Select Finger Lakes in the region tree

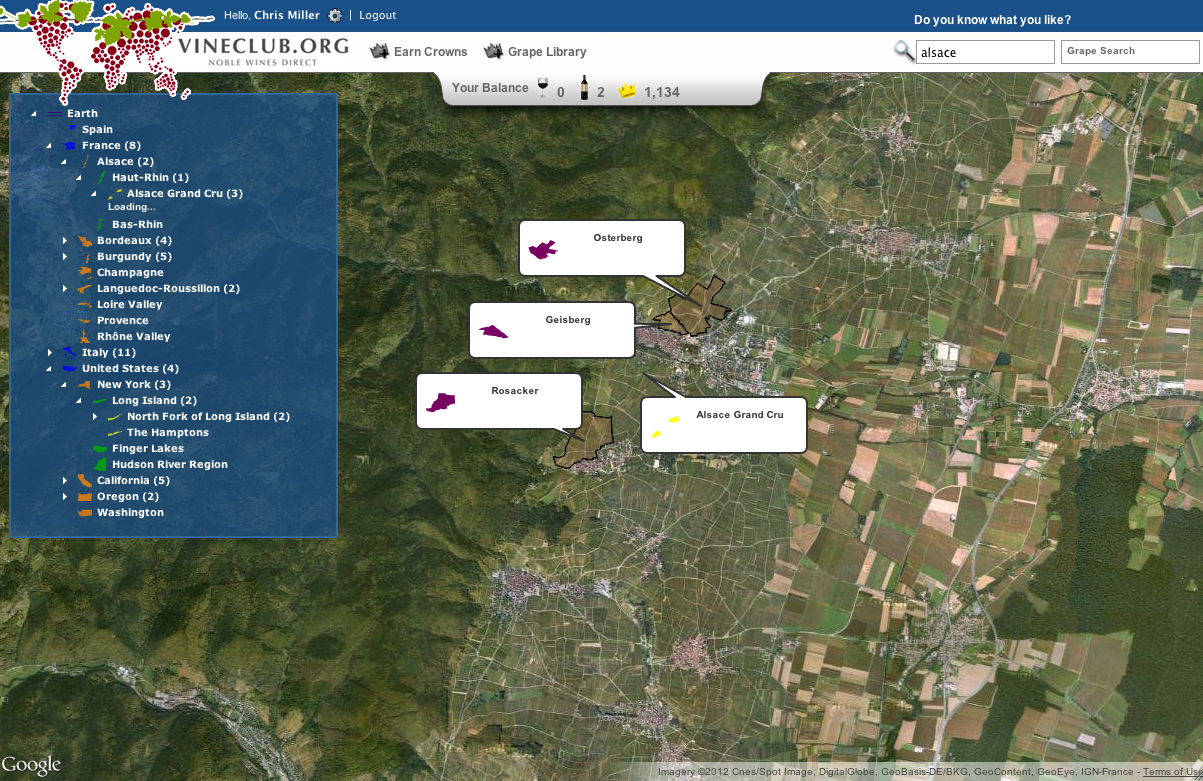coord(147,449)
